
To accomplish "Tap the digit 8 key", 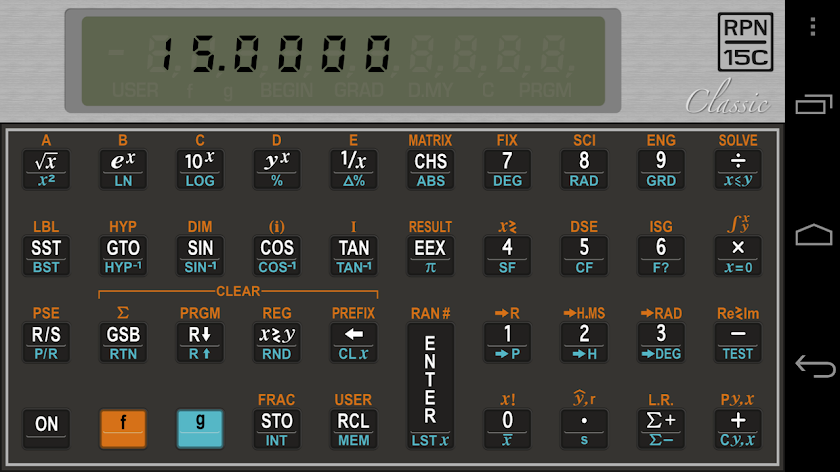I will point(584,169).
